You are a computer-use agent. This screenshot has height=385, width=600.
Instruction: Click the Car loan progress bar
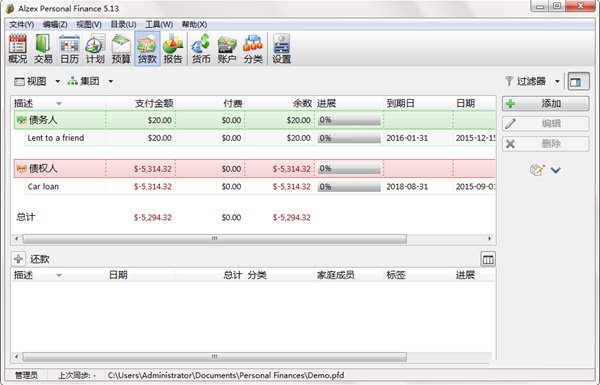pos(349,187)
